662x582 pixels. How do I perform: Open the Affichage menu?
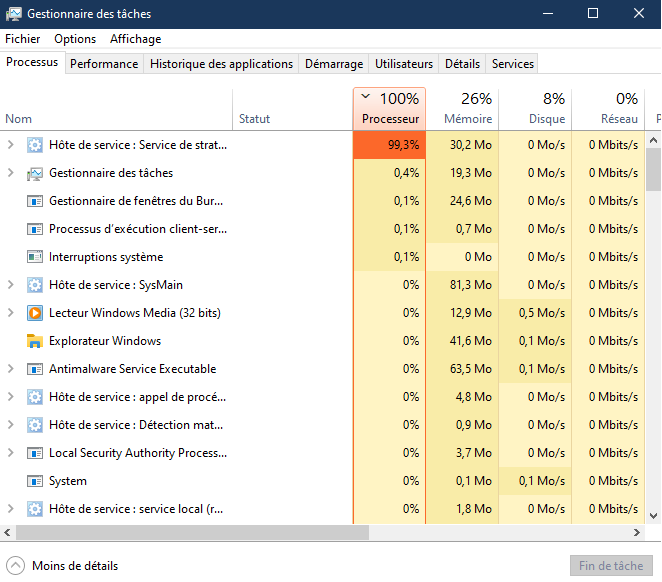pos(136,39)
